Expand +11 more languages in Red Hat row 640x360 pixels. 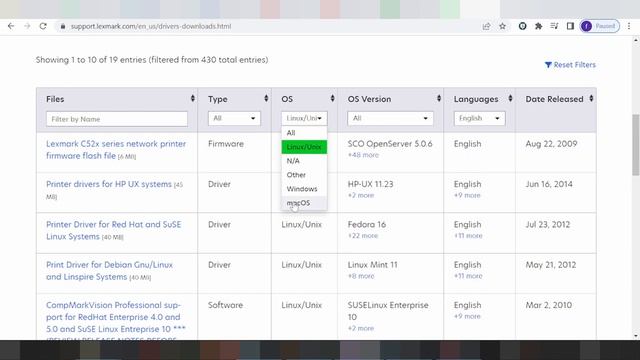pyautogui.click(x=468, y=236)
